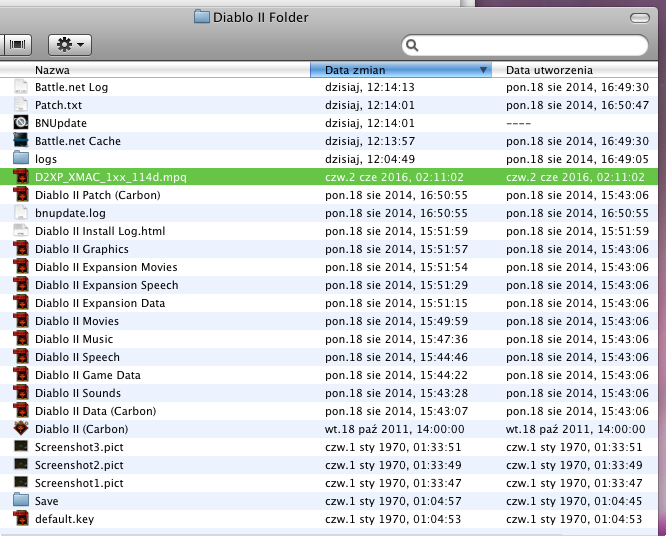Select the default.key file name
Viewport: 666px width, 537px height.
click(x=65, y=519)
